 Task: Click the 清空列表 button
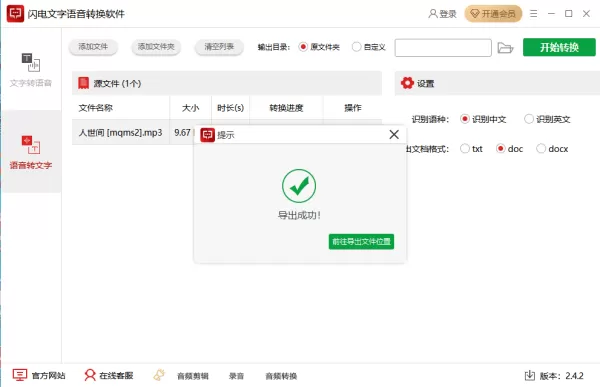(x=219, y=47)
